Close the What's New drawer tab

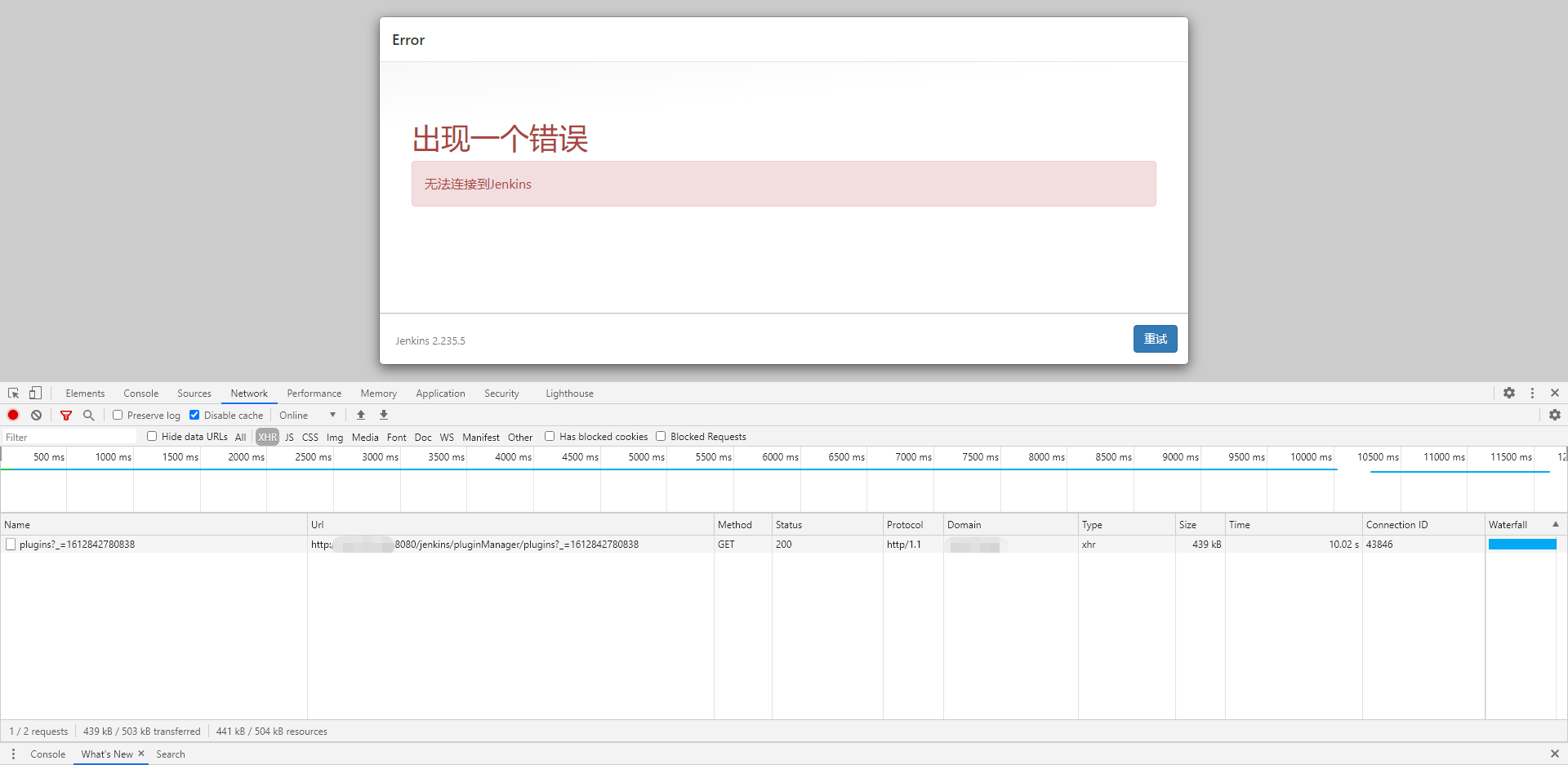(141, 754)
